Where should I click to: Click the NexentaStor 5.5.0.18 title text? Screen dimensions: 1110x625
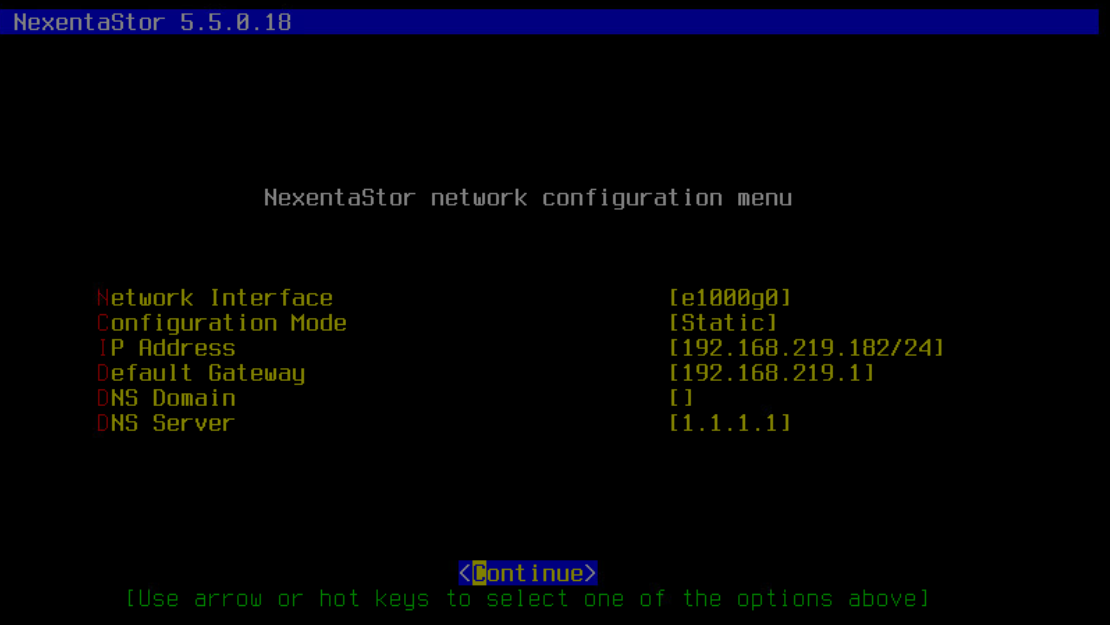152,22
